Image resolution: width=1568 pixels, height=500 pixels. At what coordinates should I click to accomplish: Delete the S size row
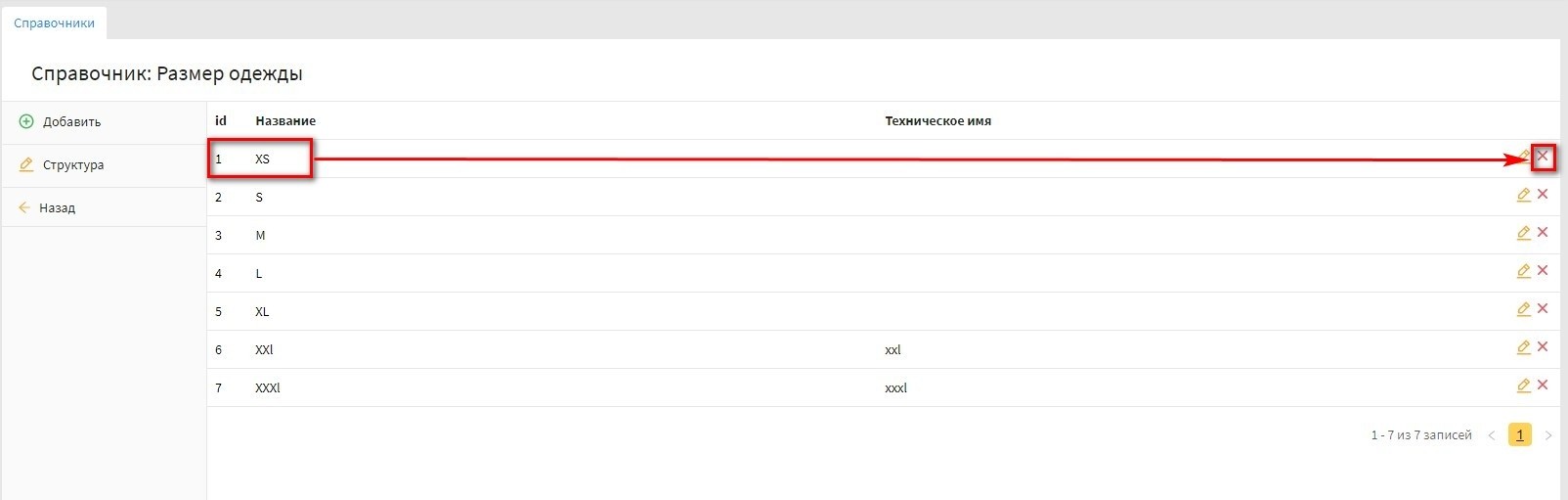coord(1543,195)
